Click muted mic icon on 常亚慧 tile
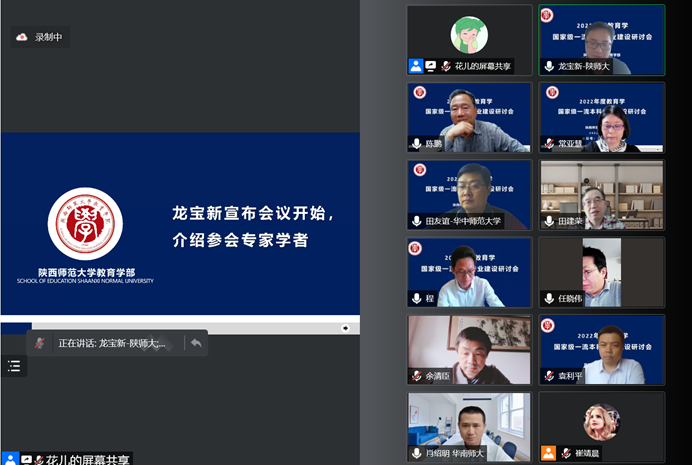The image size is (692, 465). pos(549,143)
